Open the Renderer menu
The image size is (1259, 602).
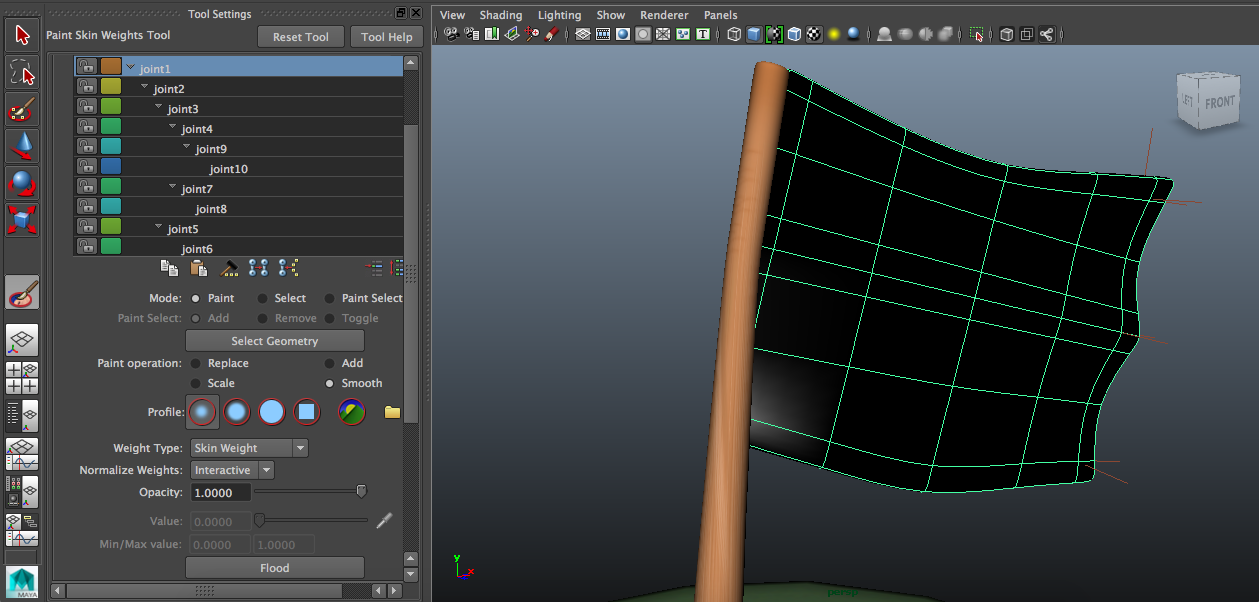(x=664, y=14)
